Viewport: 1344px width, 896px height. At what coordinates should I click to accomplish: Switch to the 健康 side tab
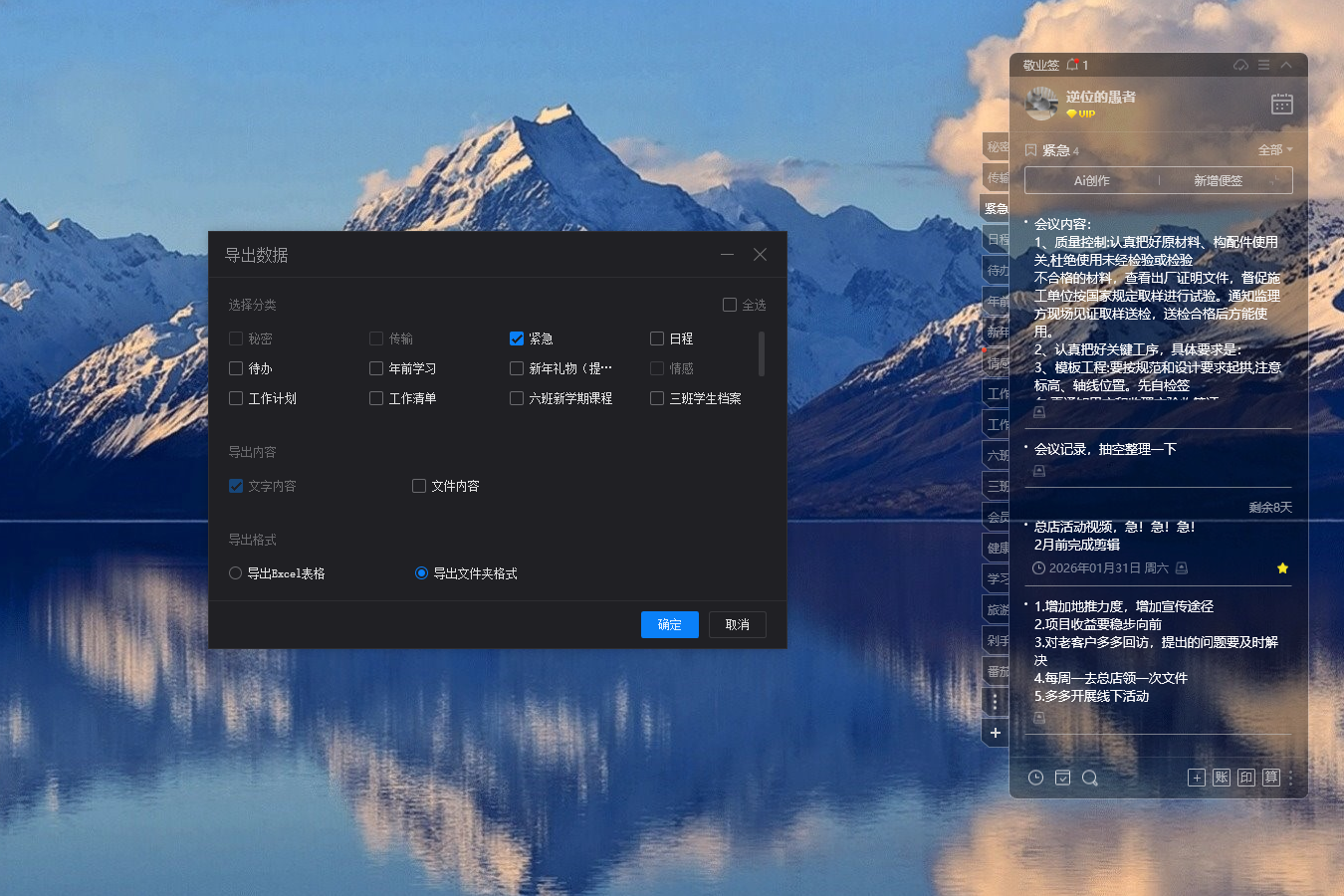(997, 548)
